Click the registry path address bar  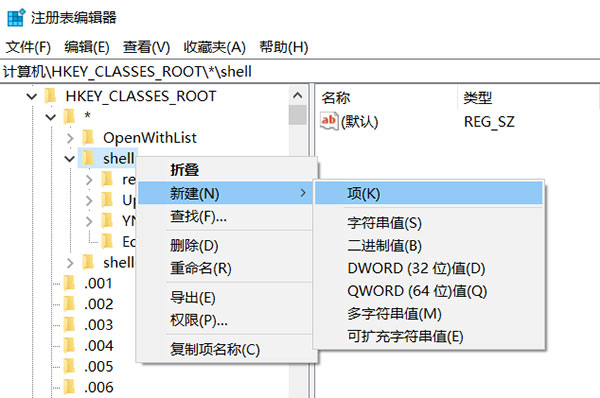[x=300, y=72]
